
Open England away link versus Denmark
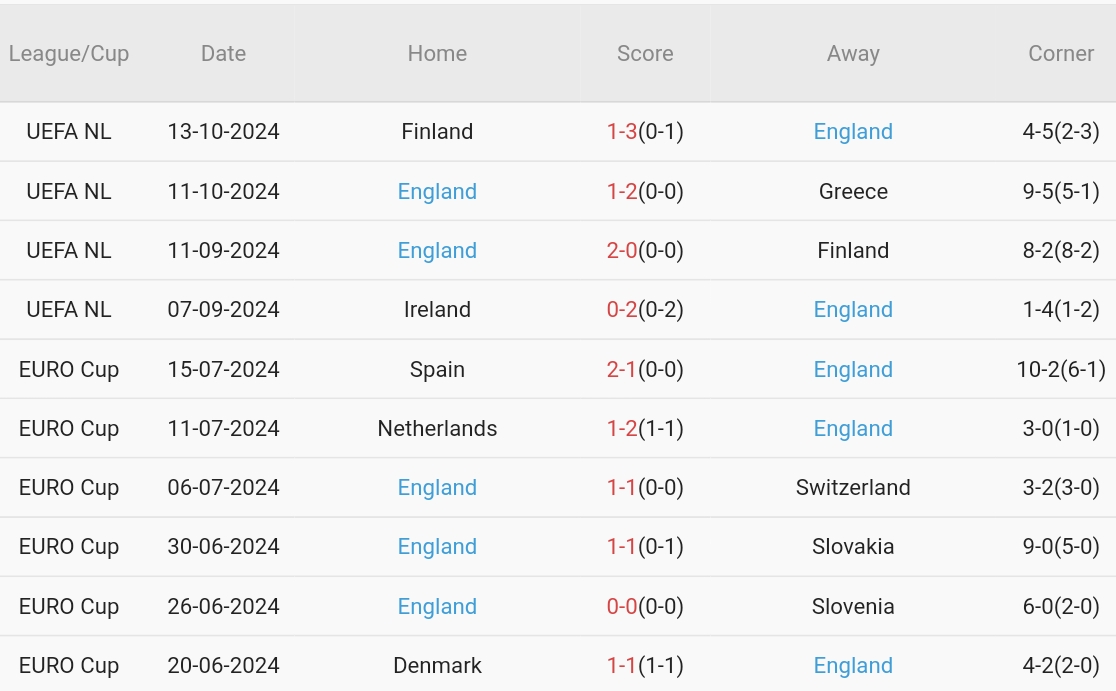pos(853,665)
